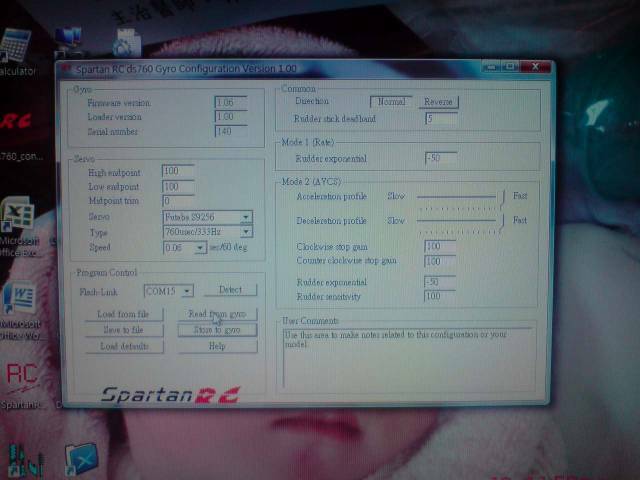
Task: Click the Mode 1 Rudder exponential field
Action: [440, 158]
